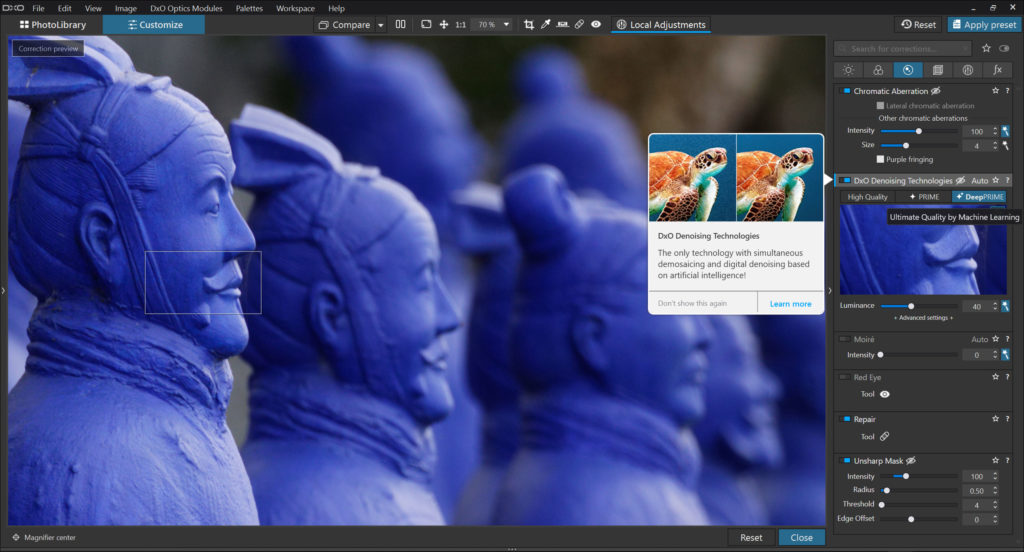Check Lateral chromatic aberration checkbox
Screen dimensions: 1024x552
(x=880, y=105)
